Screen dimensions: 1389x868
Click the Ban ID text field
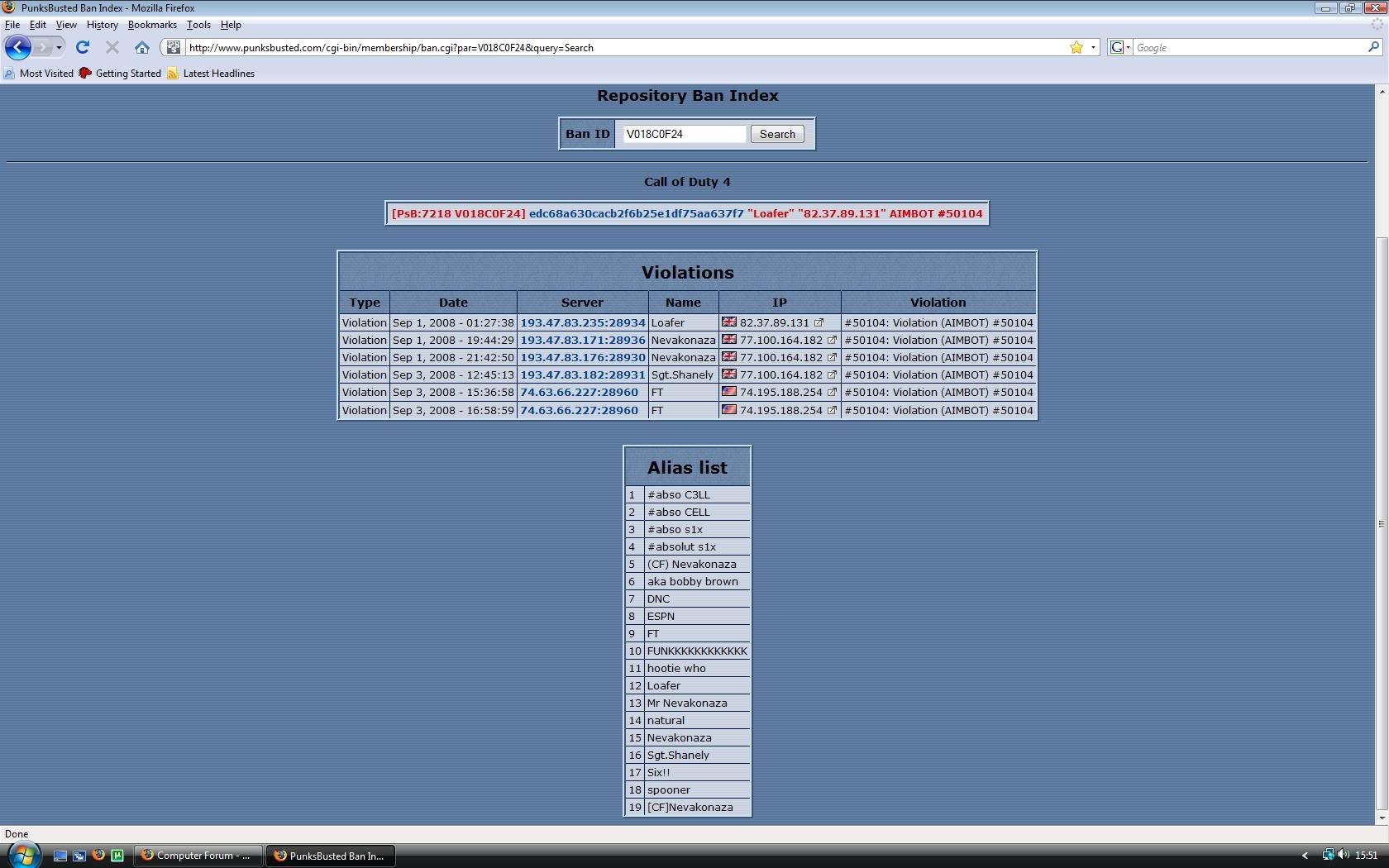[683, 134]
